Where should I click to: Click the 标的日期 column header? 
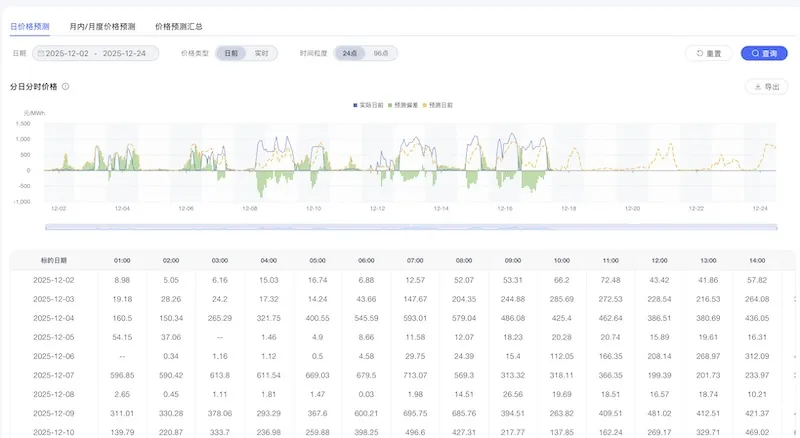pos(53,260)
